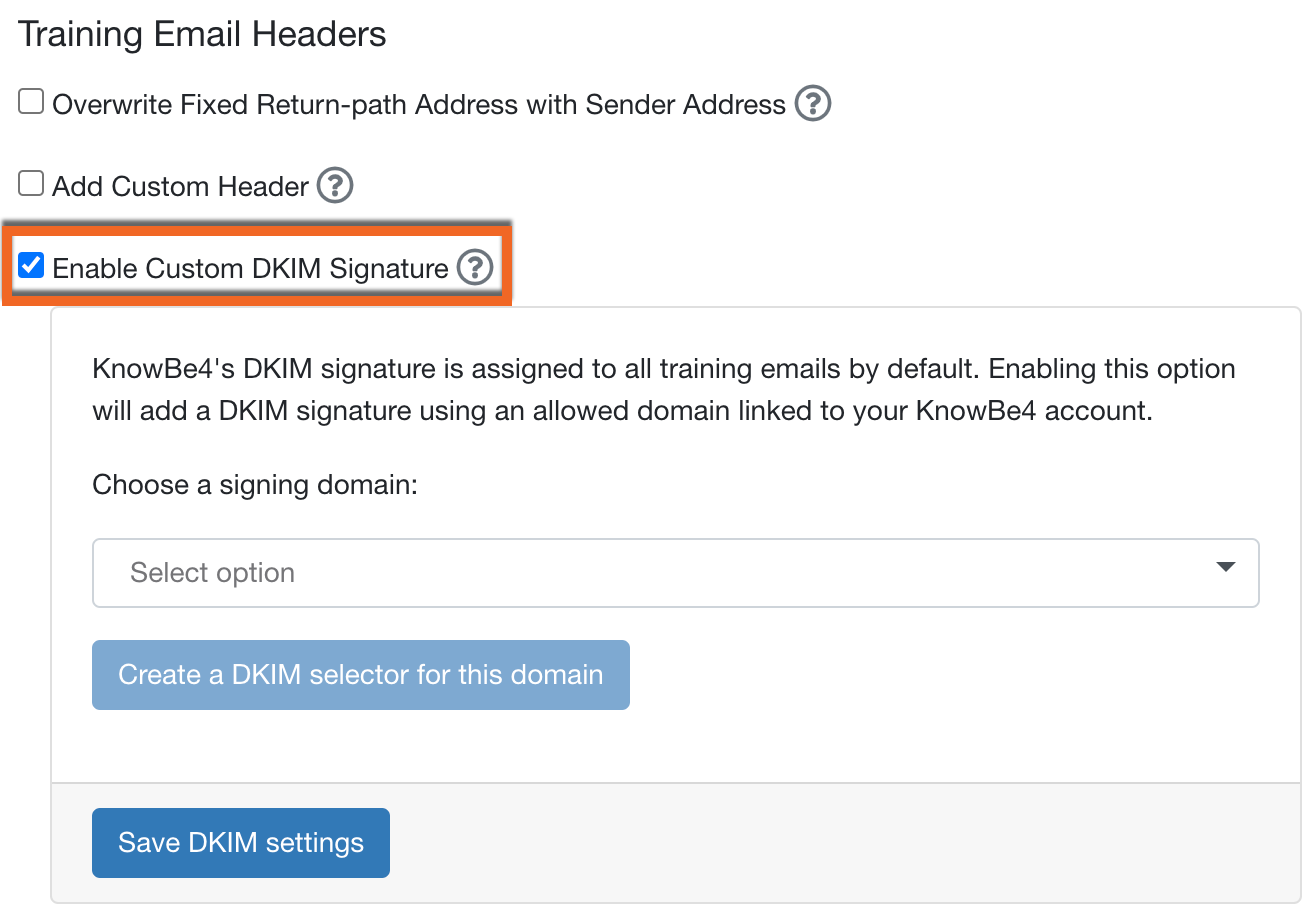Click "Create a DKIM selector for this domain"
Viewport: 1308px width, 914px height.
(361, 674)
